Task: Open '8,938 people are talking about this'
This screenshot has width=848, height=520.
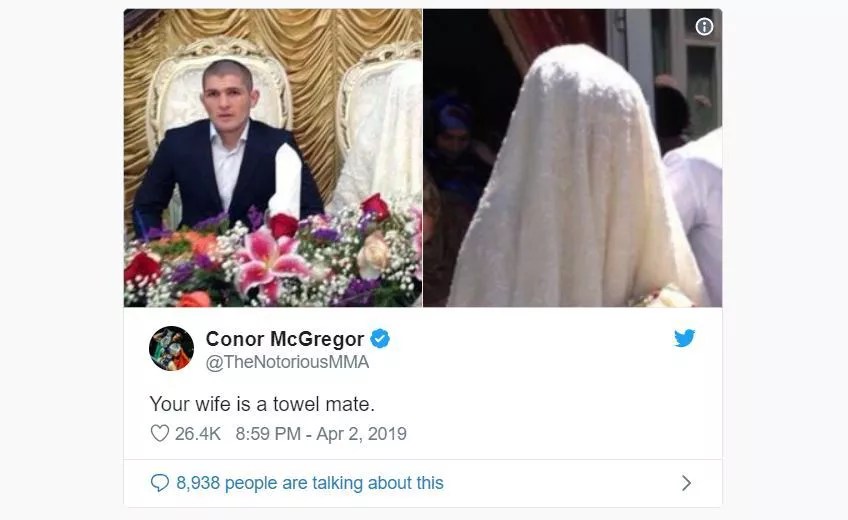Action: pos(310,483)
